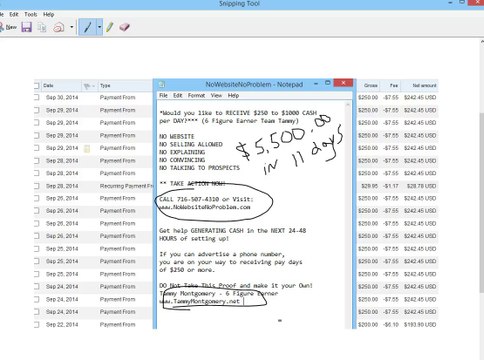Open Notepad Edit menu
The width and height of the screenshot is (484, 360).
178,96
